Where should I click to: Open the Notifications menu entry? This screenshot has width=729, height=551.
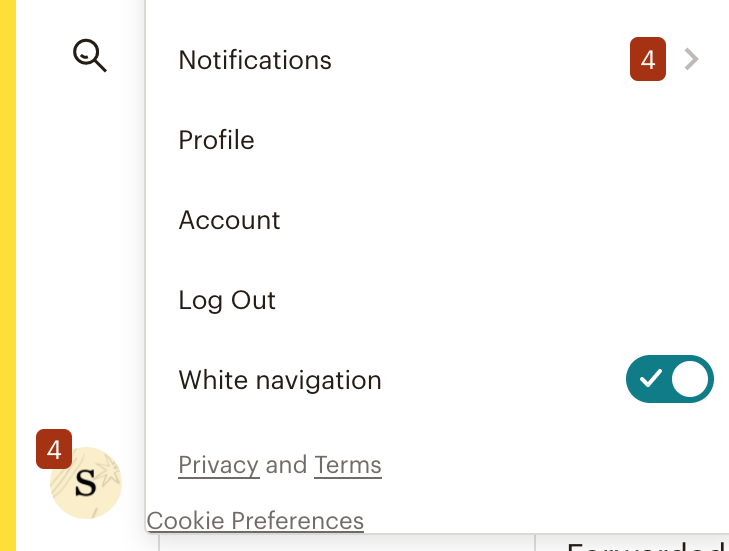(x=437, y=60)
